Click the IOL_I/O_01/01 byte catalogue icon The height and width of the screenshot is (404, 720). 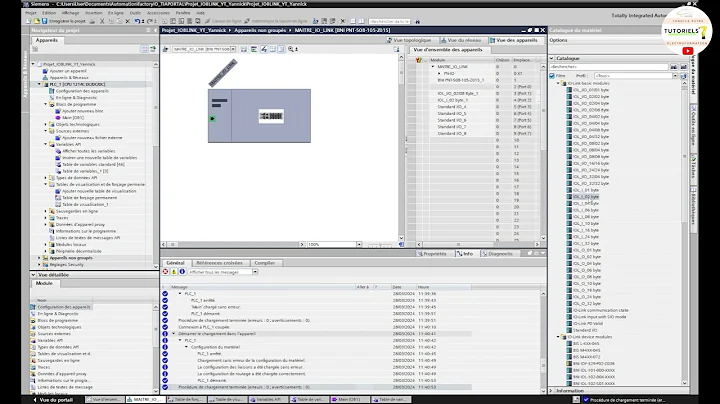(x=569, y=90)
